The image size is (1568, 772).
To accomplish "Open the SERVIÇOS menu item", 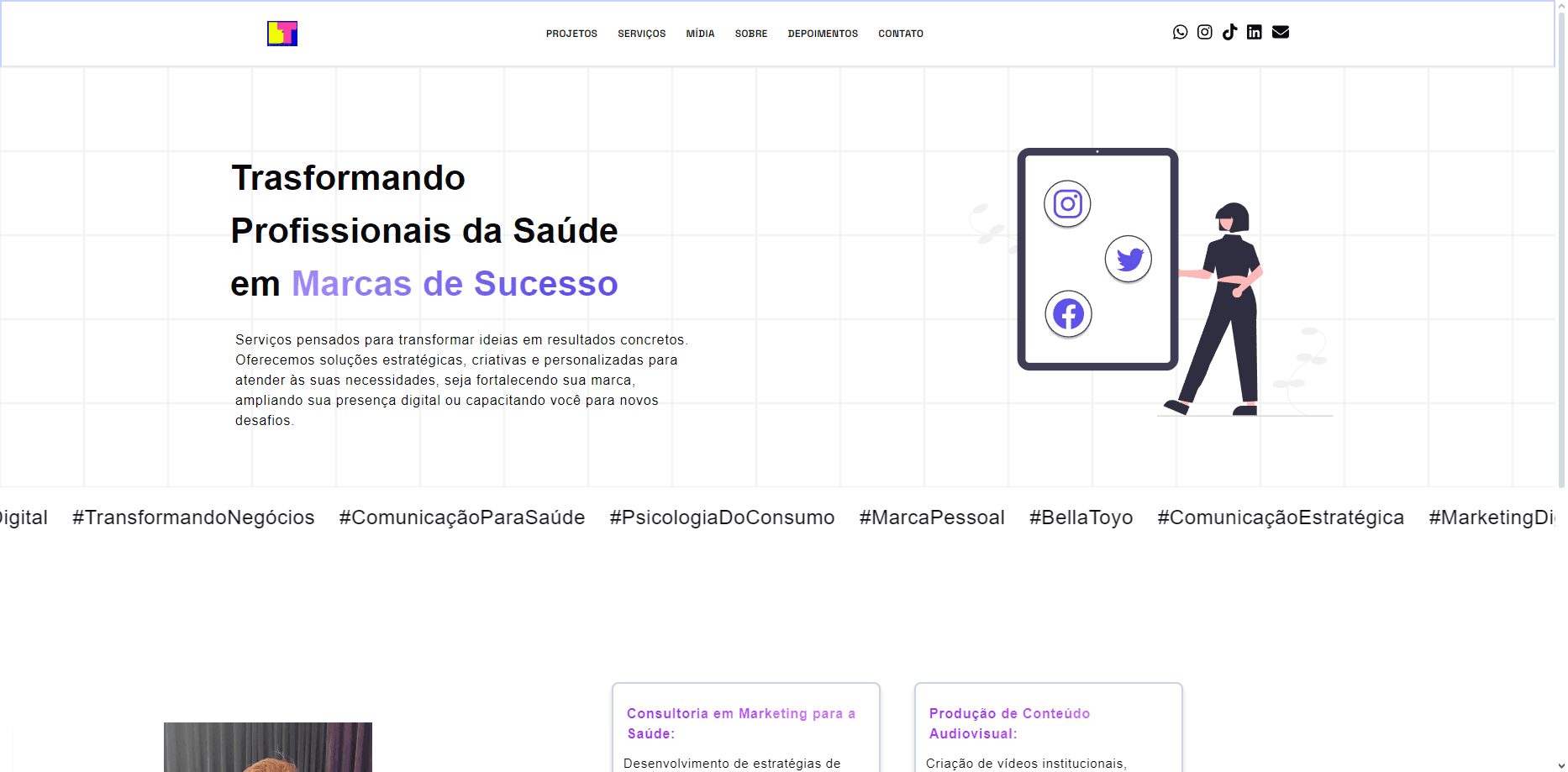I will coord(642,34).
